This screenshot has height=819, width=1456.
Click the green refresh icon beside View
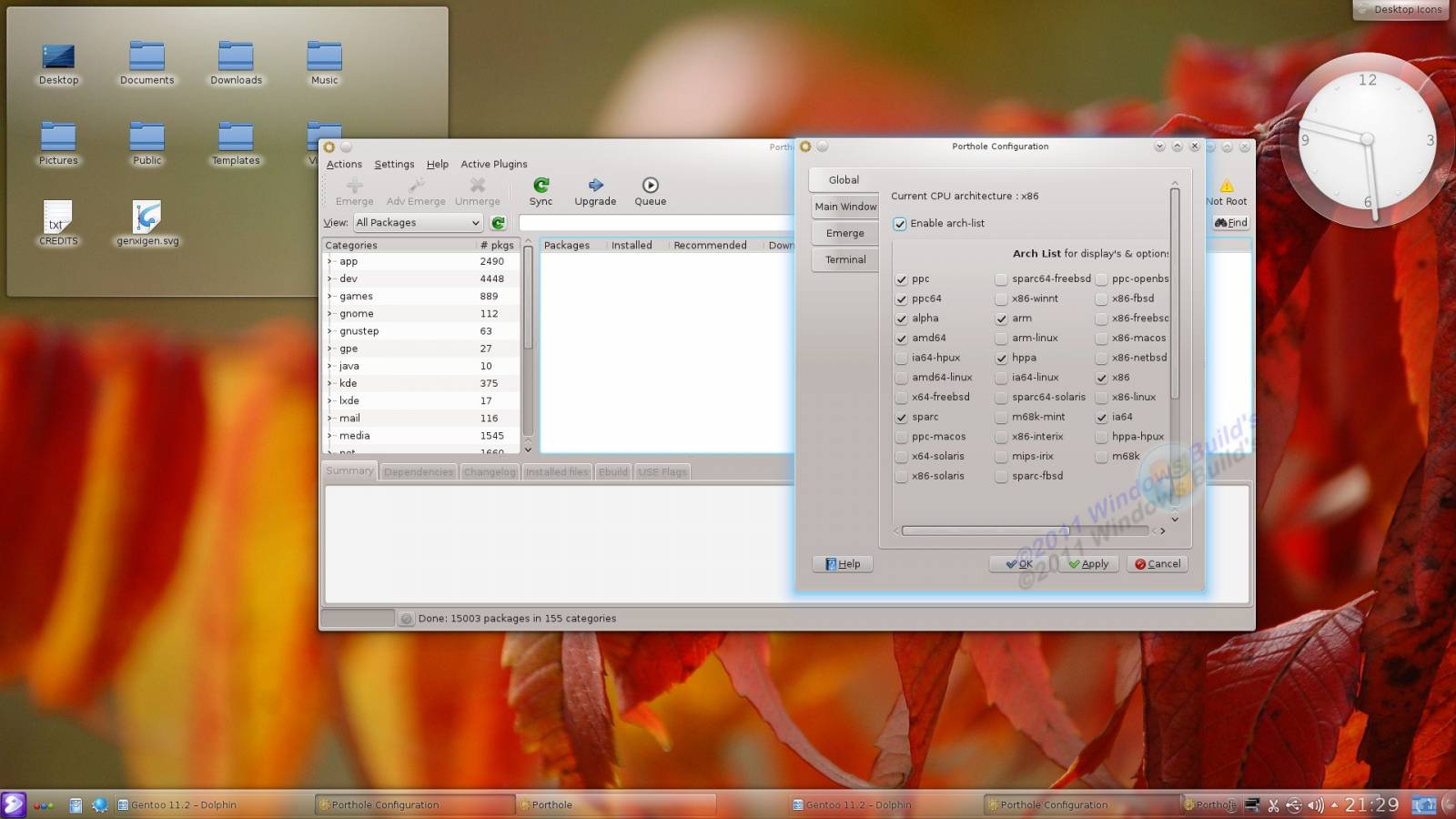point(498,223)
